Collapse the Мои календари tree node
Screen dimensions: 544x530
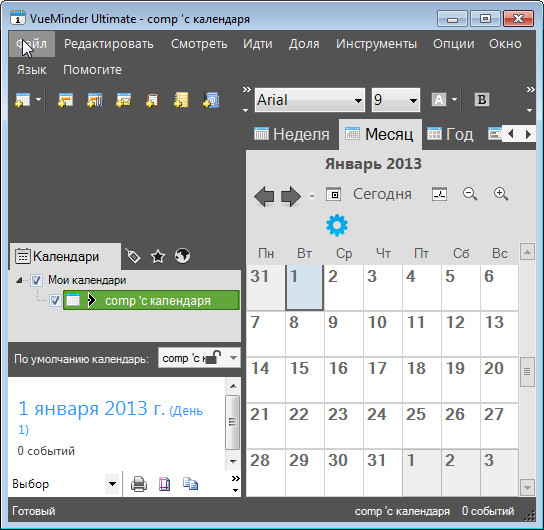[x=19, y=280]
